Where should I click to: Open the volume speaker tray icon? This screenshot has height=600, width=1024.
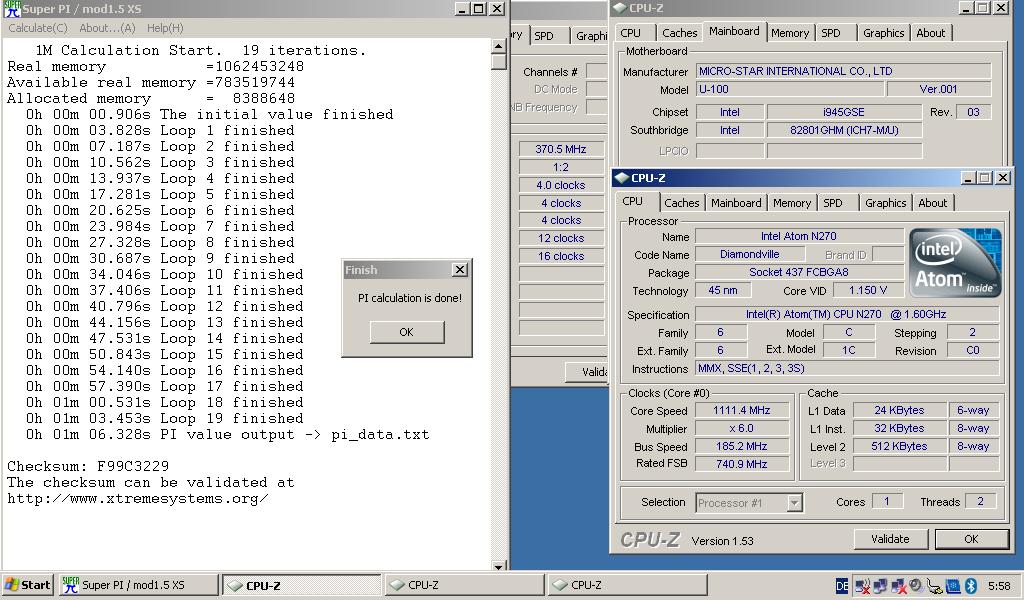tap(916, 586)
